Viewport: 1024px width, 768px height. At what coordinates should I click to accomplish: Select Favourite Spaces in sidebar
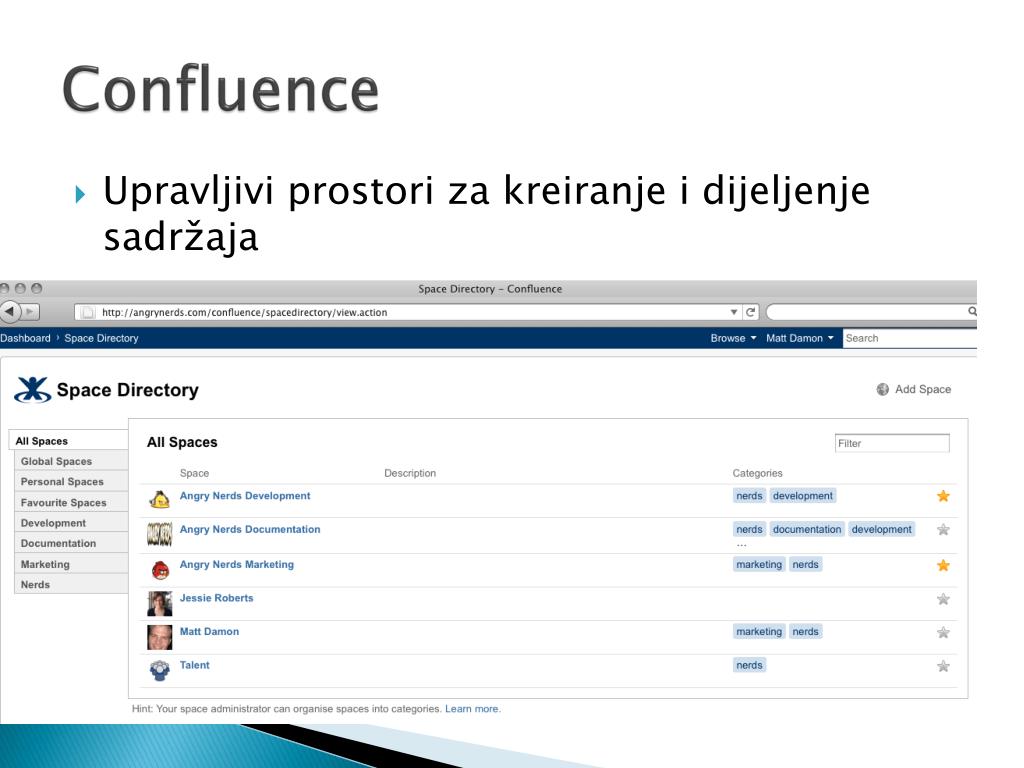(71, 502)
